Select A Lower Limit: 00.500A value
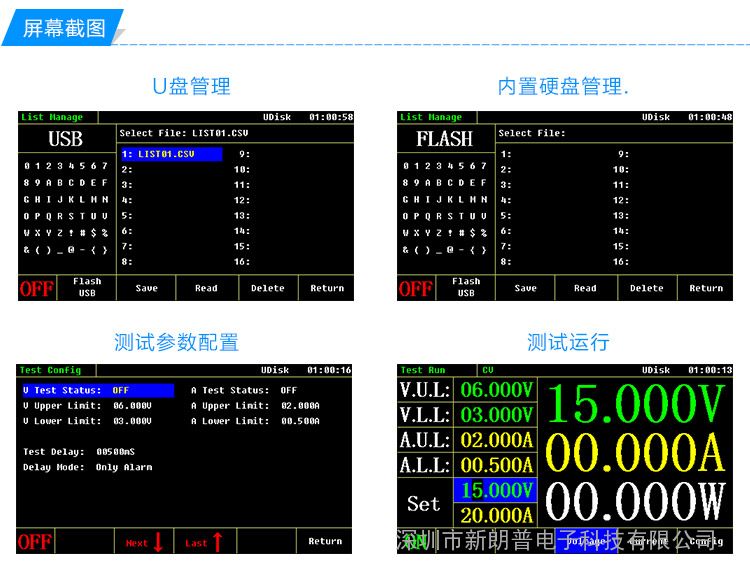Screen dimensions: 750x586 tap(300, 421)
